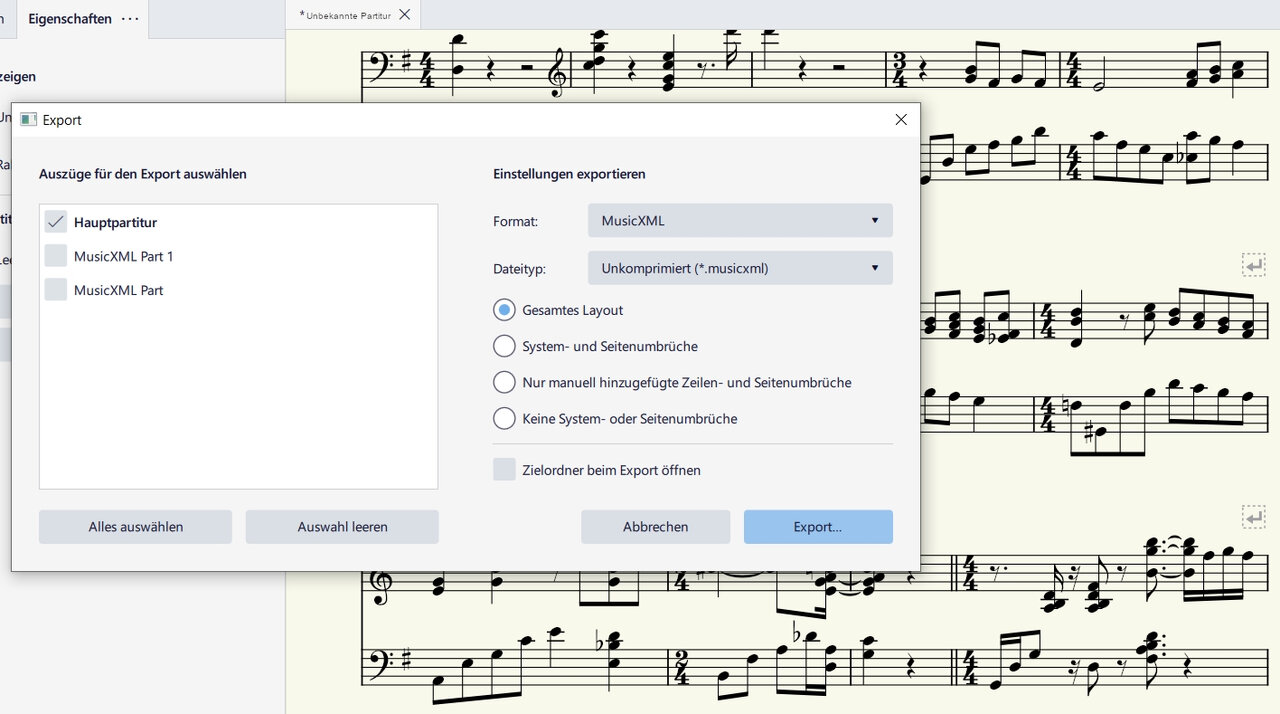Image resolution: width=1280 pixels, height=714 pixels.
Task: Click the Abbrechen button
Action: (655, 527)
